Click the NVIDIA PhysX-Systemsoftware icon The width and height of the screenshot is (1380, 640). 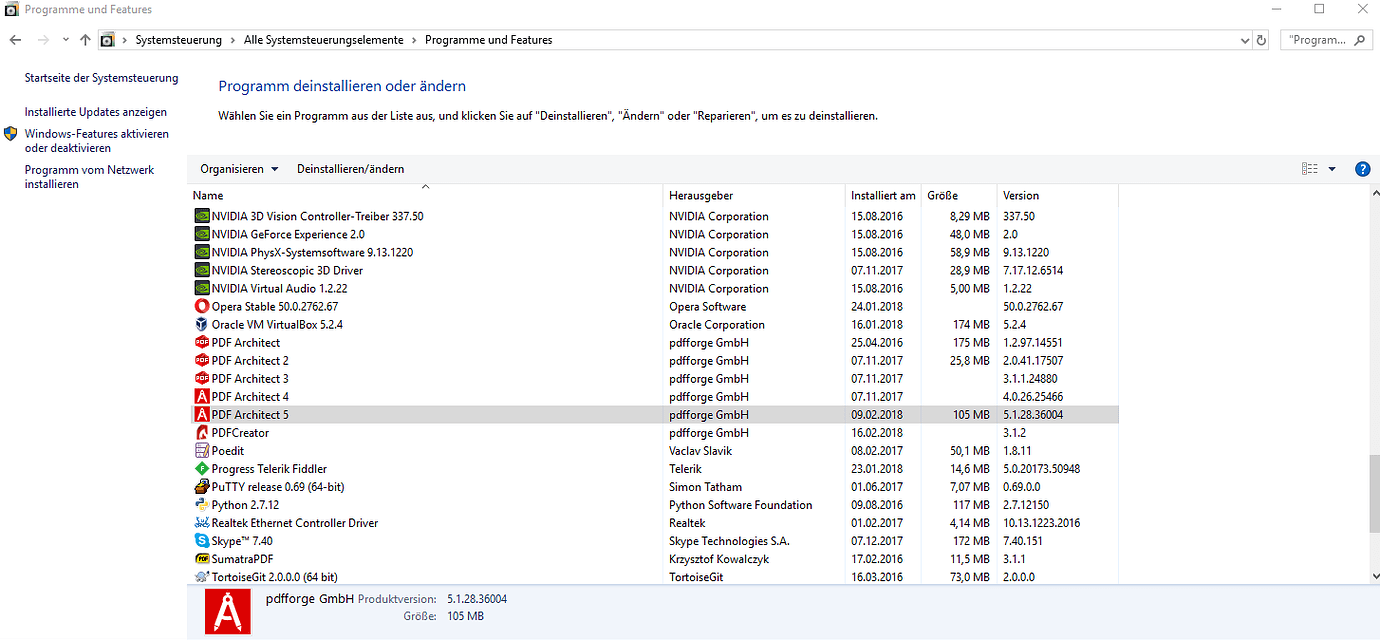point(202,252)
